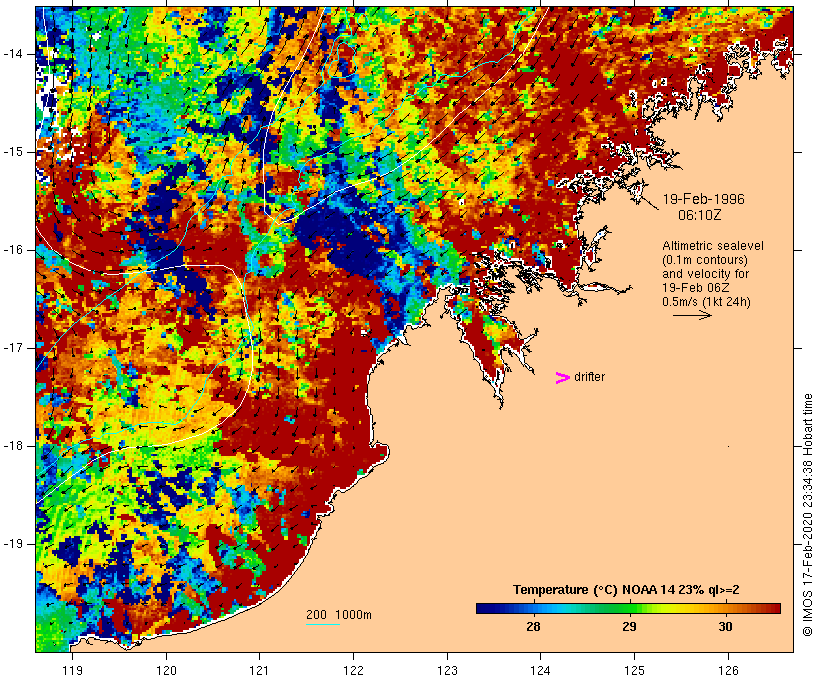The width and height of the screenshot is (820, 680).
Task: Click the longitude axis label "121"
Action: (259, 670)
